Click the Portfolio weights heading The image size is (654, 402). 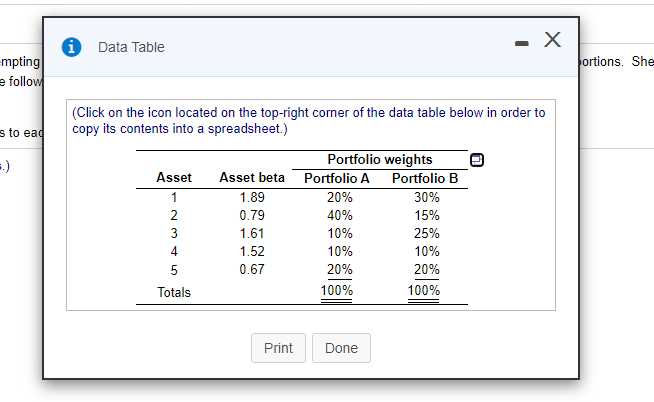coord(380,160)
